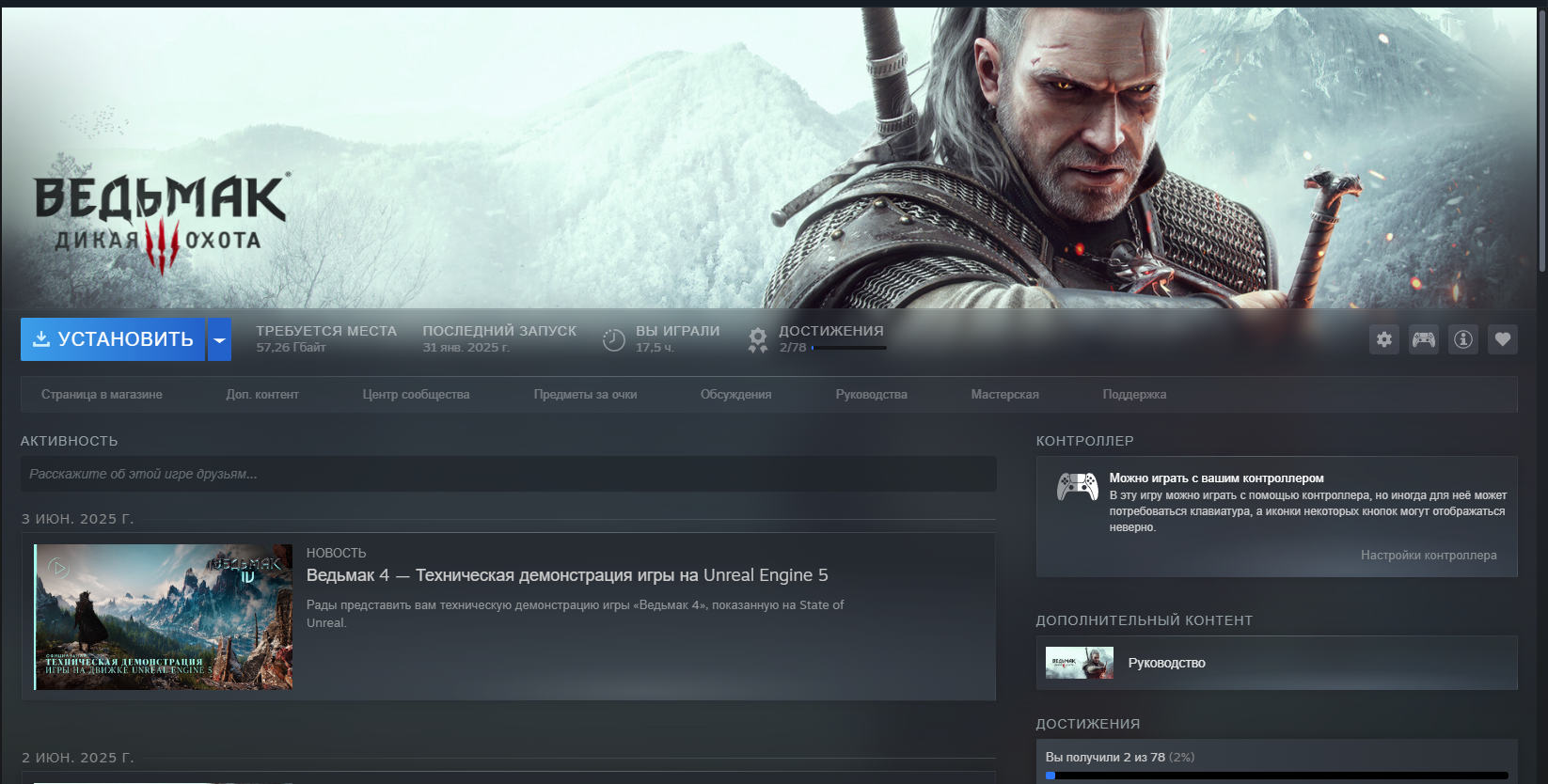Open game settings via the gear icon
This screenshot has height=784, width=1548.
coord(1384,339)
